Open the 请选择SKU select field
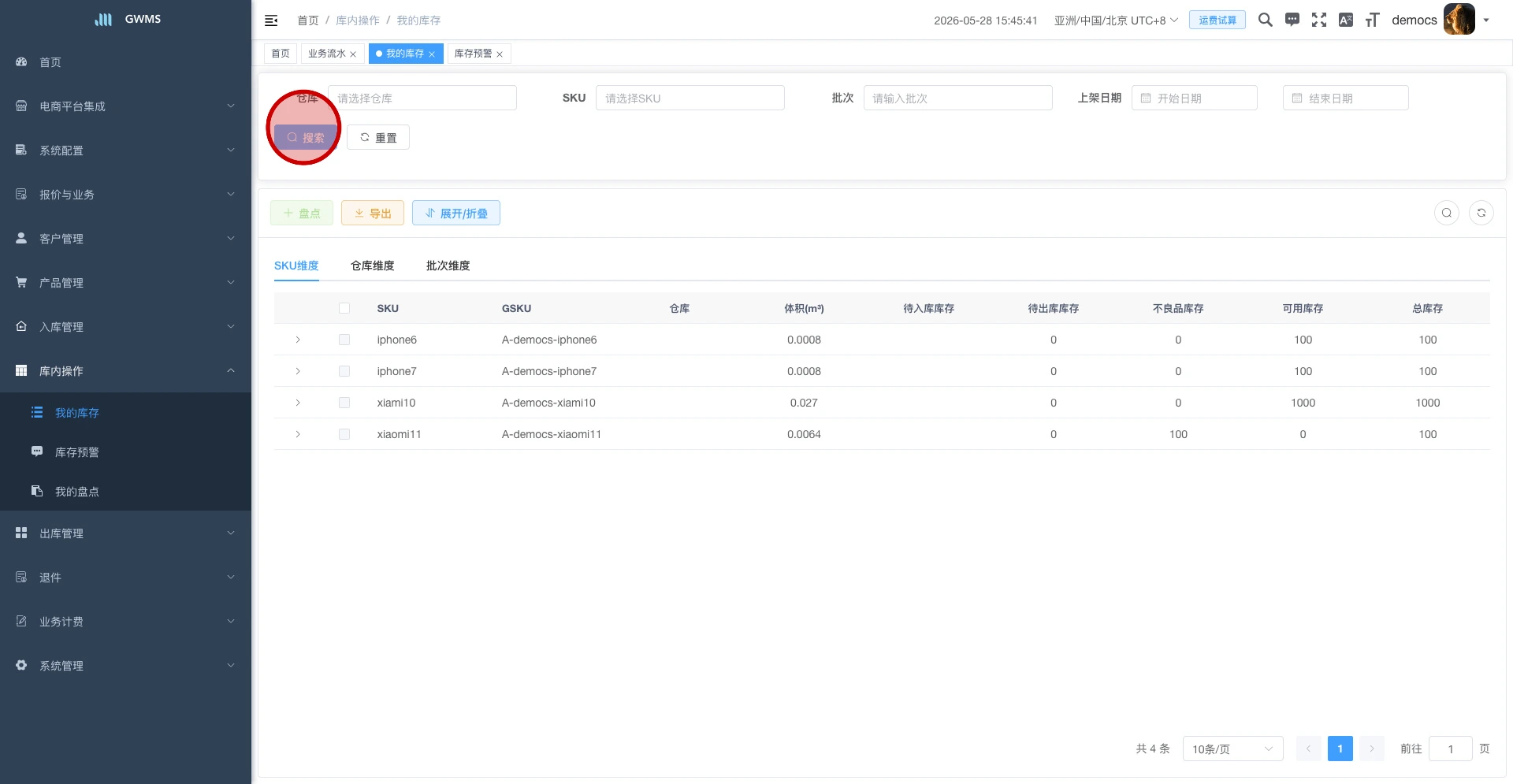Viewport: 1513px width, 784px height. 690,98
